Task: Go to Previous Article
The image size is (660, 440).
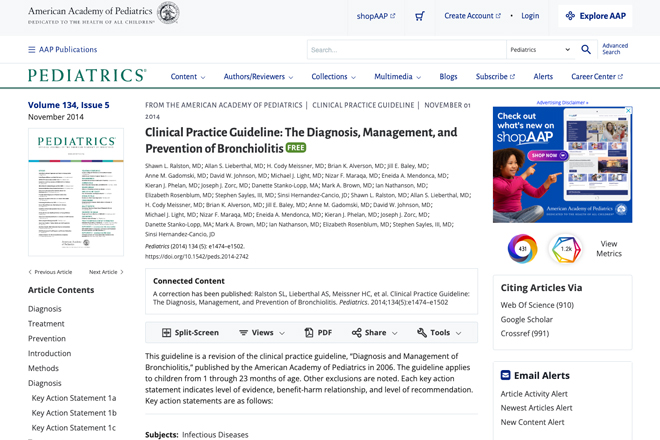Action: (50, 272)
